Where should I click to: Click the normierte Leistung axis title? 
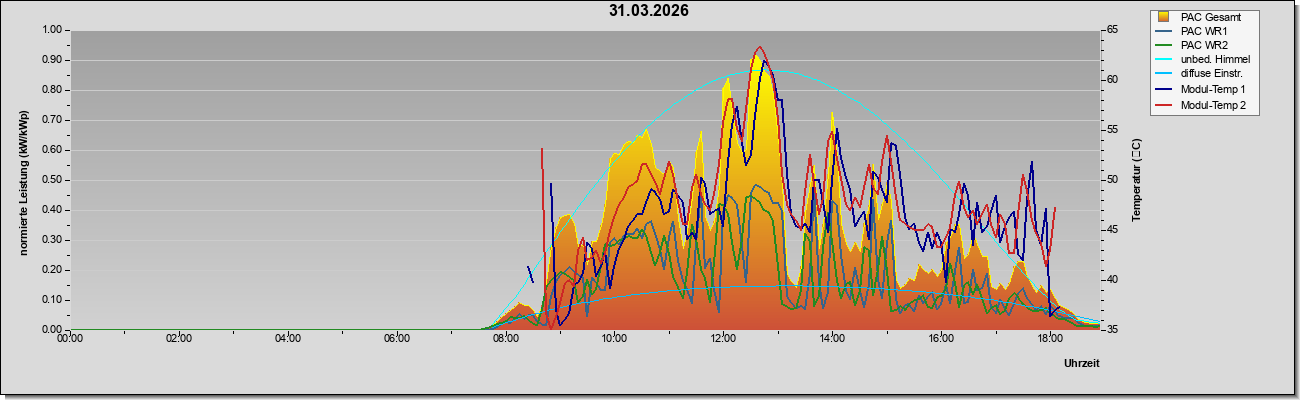pos(24,181)
